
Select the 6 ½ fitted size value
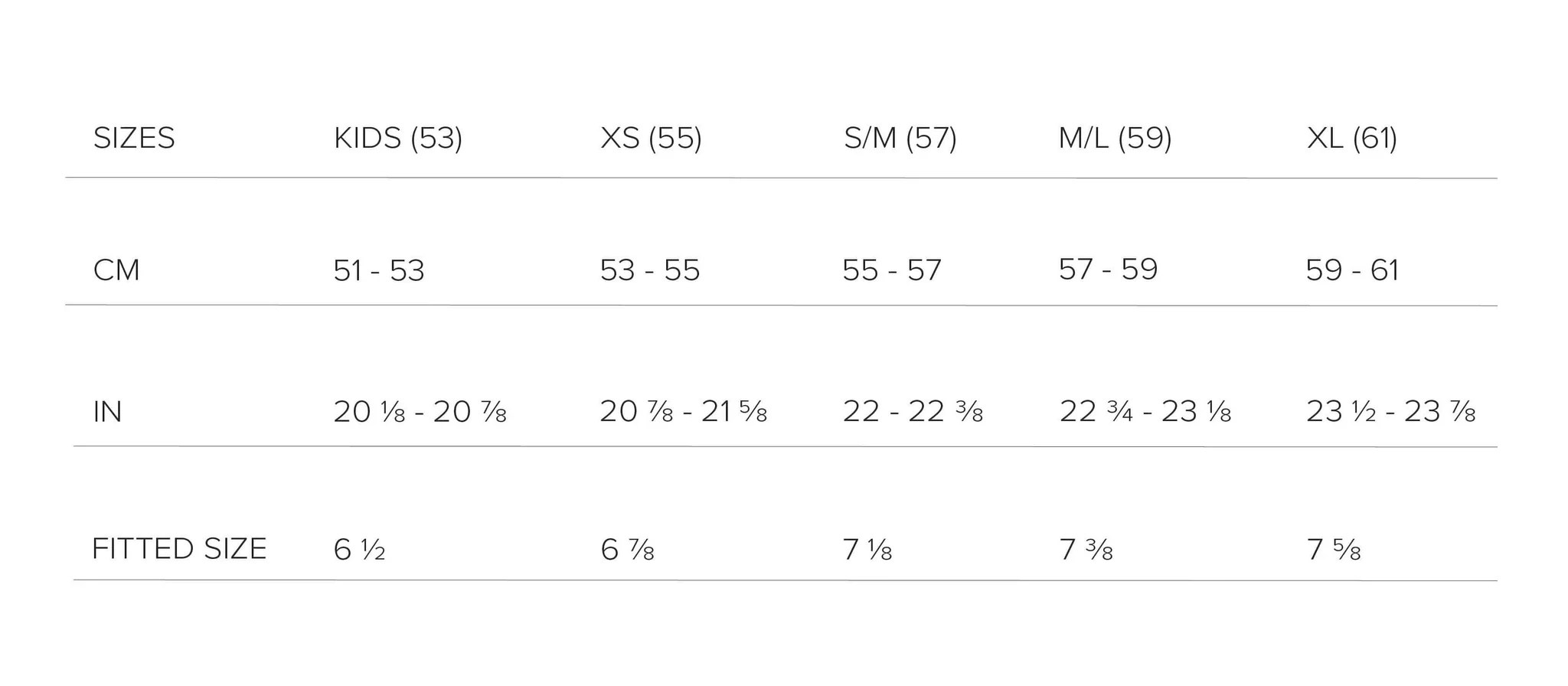click(359, 550)
